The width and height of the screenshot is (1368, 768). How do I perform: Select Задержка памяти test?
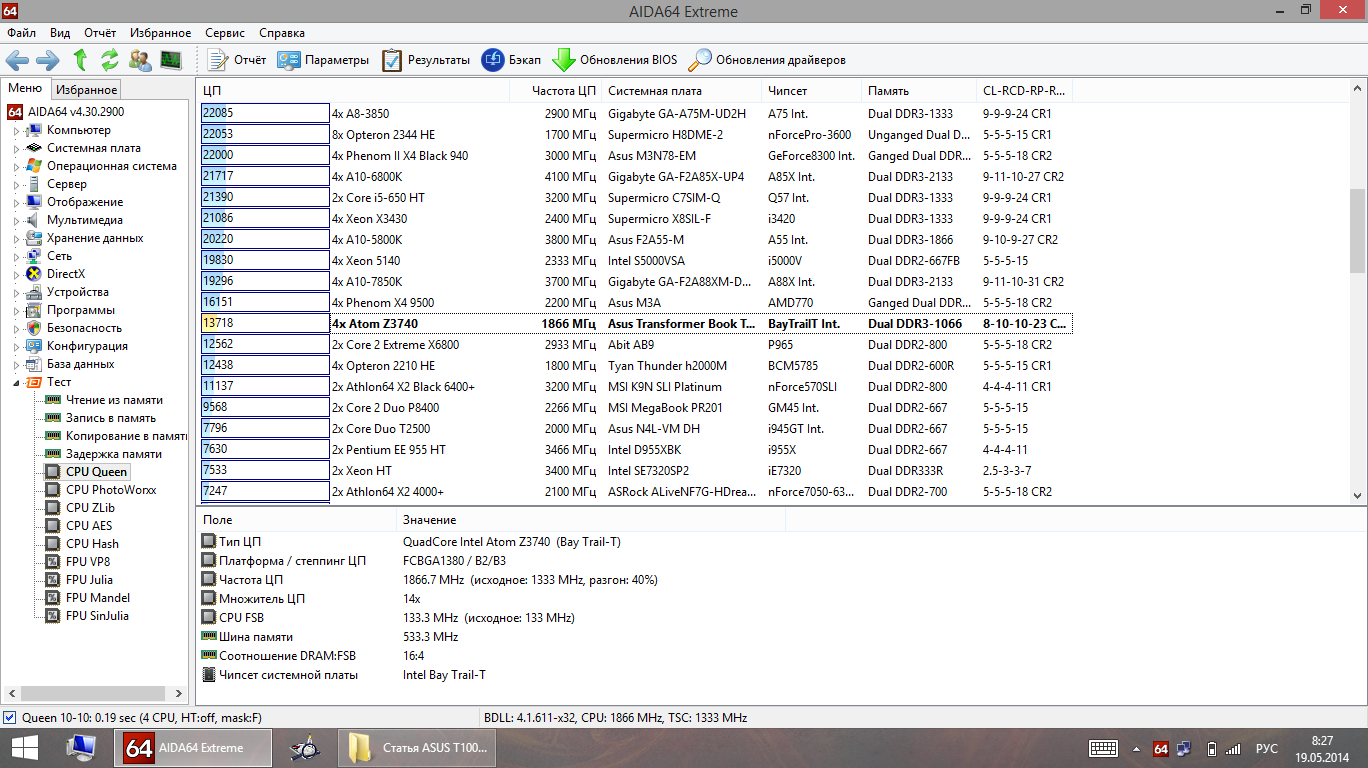click(114, 454)
